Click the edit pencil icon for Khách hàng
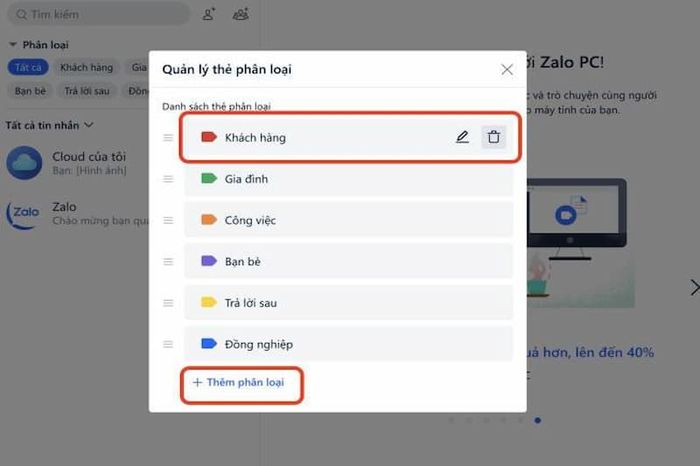Screen dimensions: 700x466 click(x=462, y=137)
